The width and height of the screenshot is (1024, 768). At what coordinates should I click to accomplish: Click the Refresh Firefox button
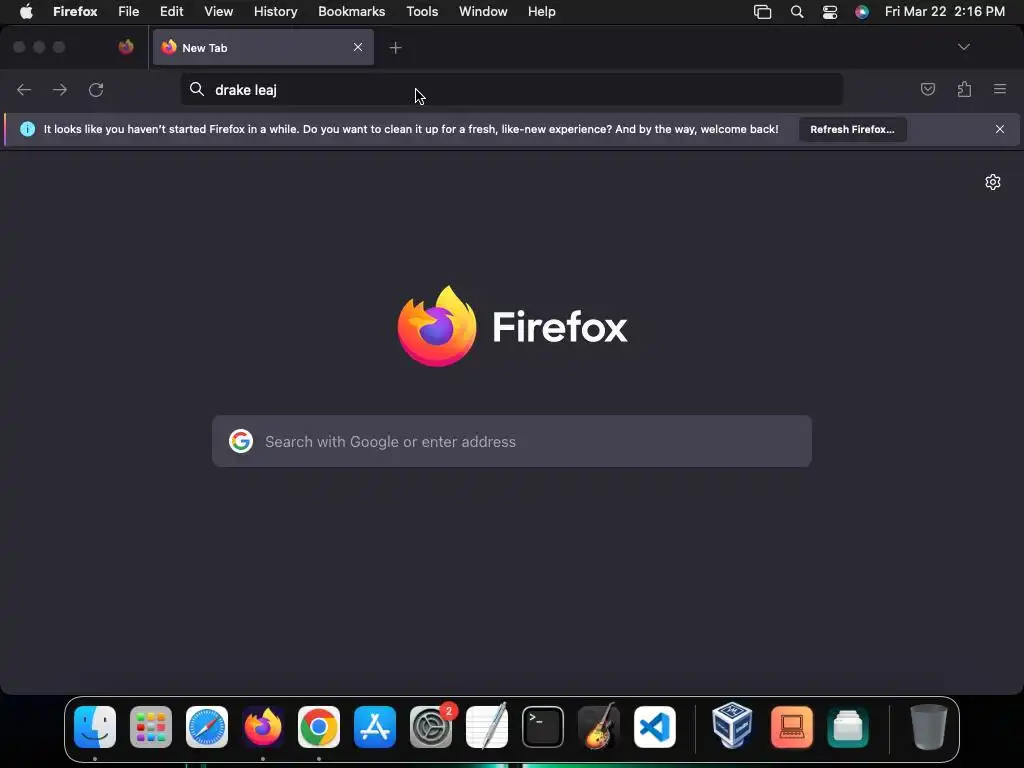pos(852,129)
